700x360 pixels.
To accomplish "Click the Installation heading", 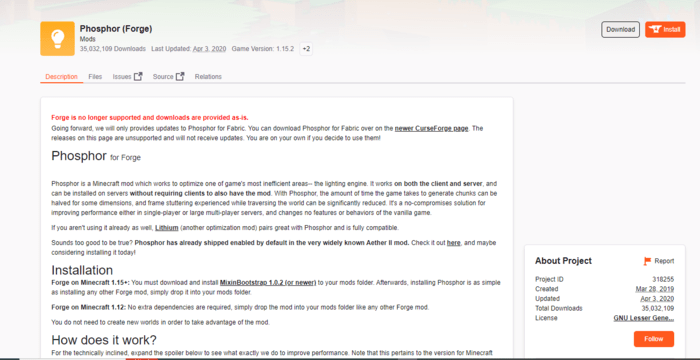I will (82, 270).
